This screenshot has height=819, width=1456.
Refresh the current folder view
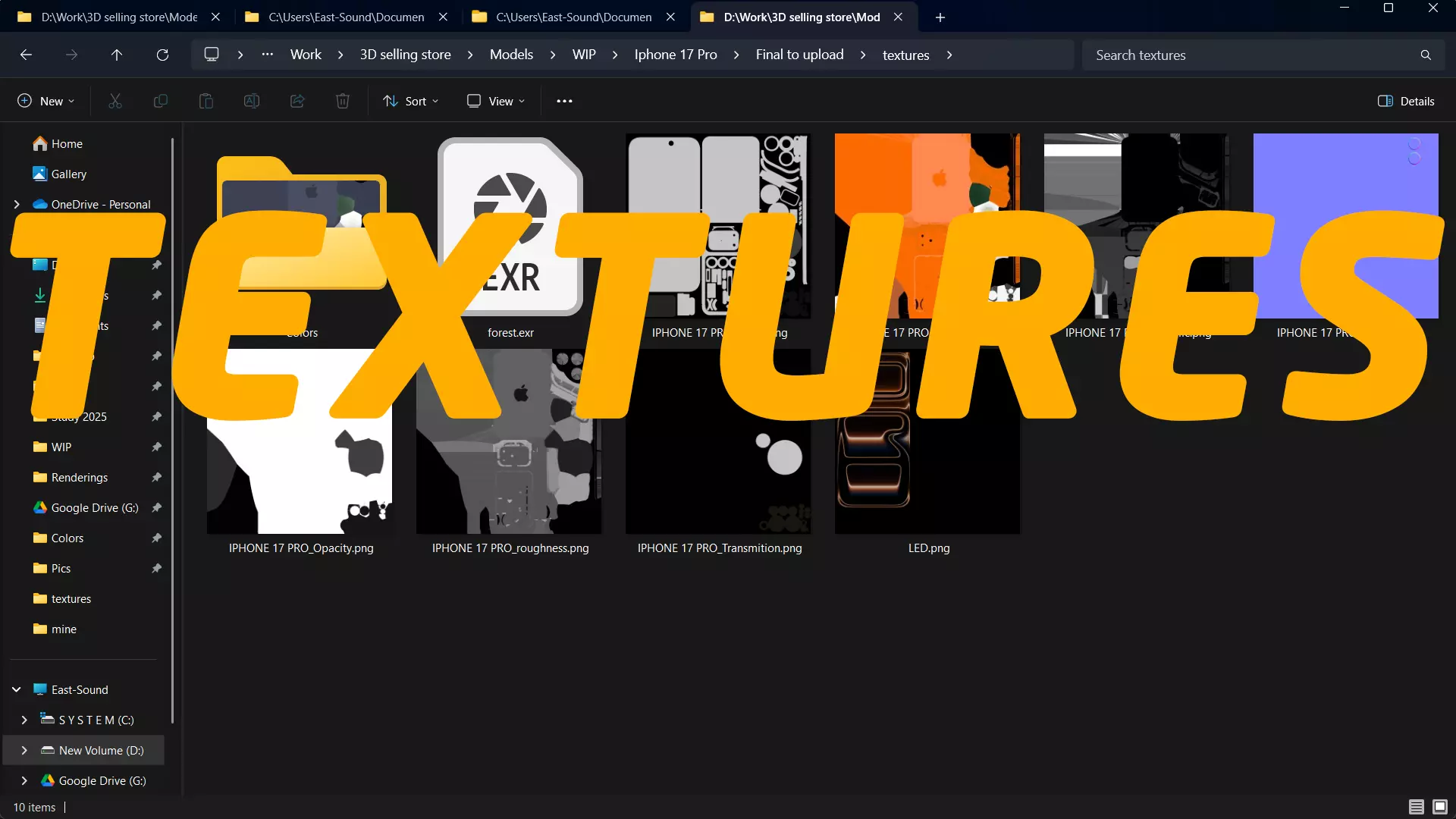click(x=162, y=55)
